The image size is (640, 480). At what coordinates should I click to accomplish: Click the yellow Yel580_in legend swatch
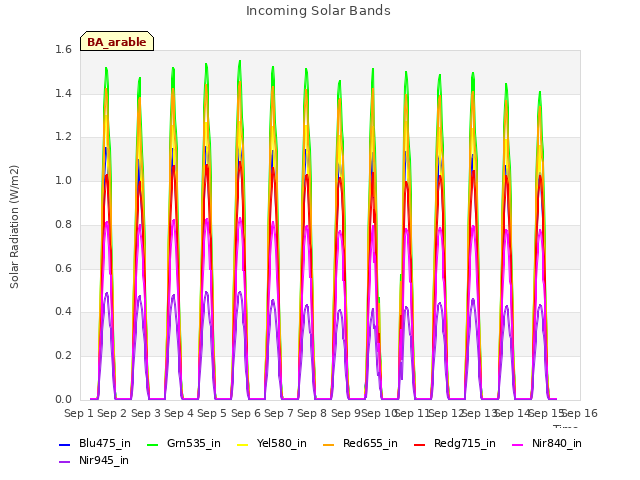(242, 444)
